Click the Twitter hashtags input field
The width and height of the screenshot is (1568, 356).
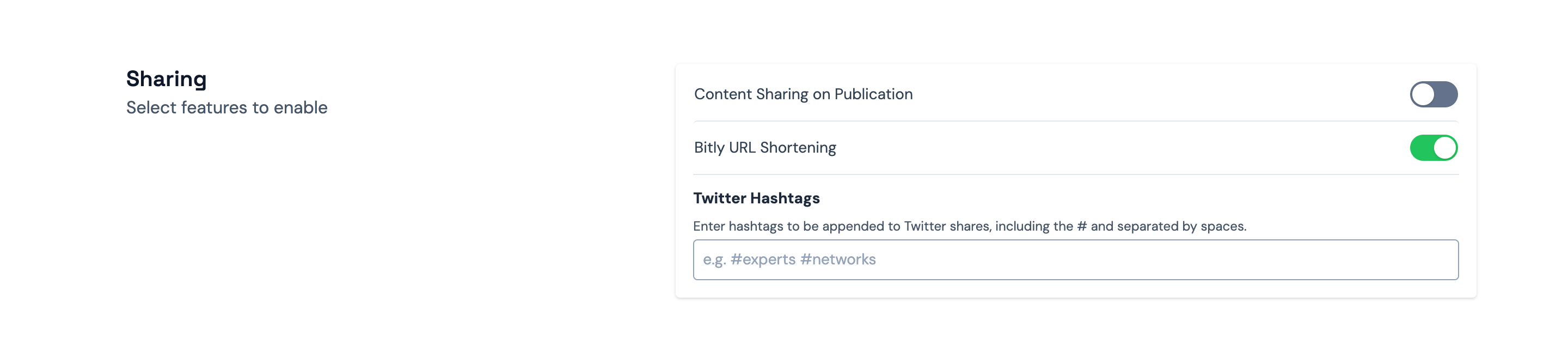pos(1075,260)
